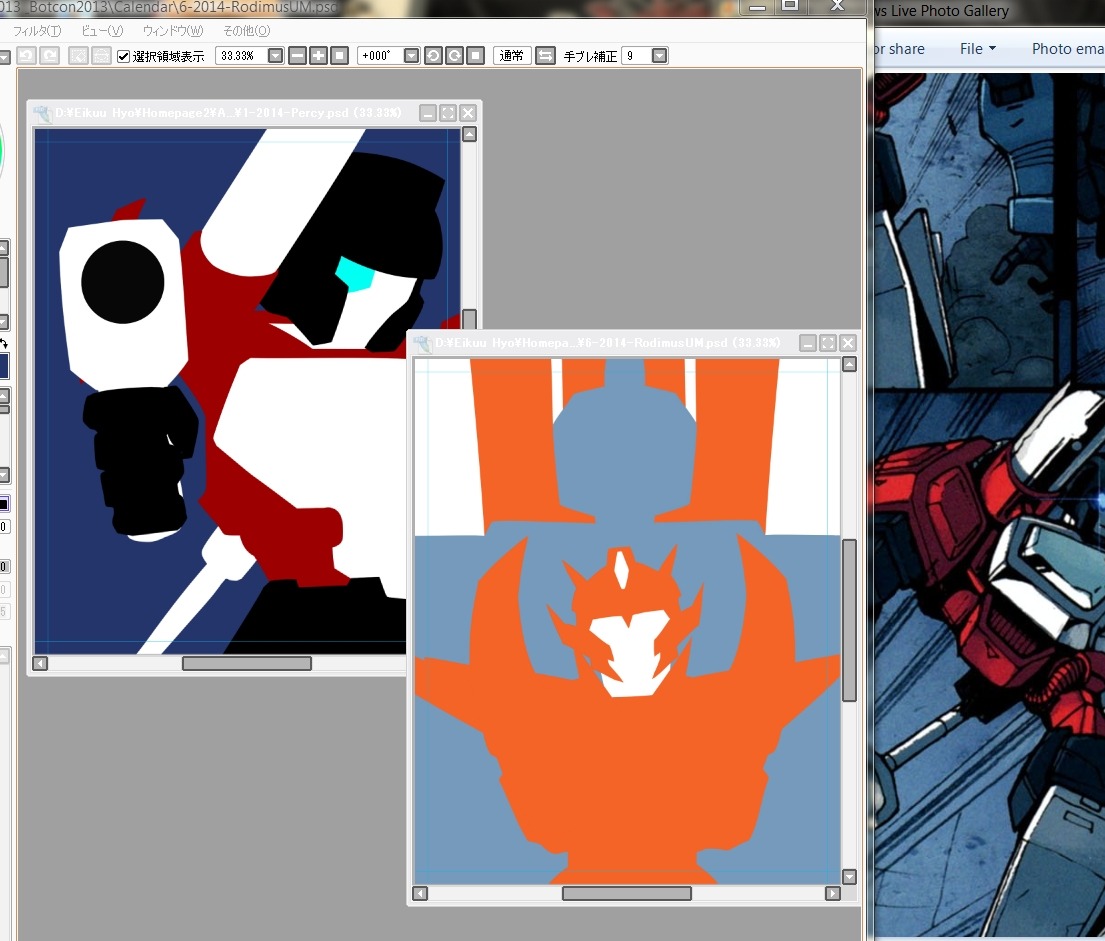The height and width of the screenshot is (941, 1105).
Task: Click the Percy window horizontal scrollbar thumb
Action: 247,663
